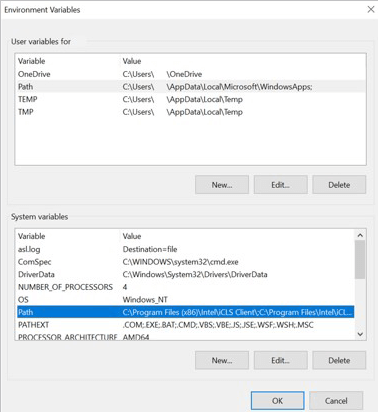Click the cmd.exe value for ComSpec
The height and width of the screenshot is (412, 378).
[180, 262]
